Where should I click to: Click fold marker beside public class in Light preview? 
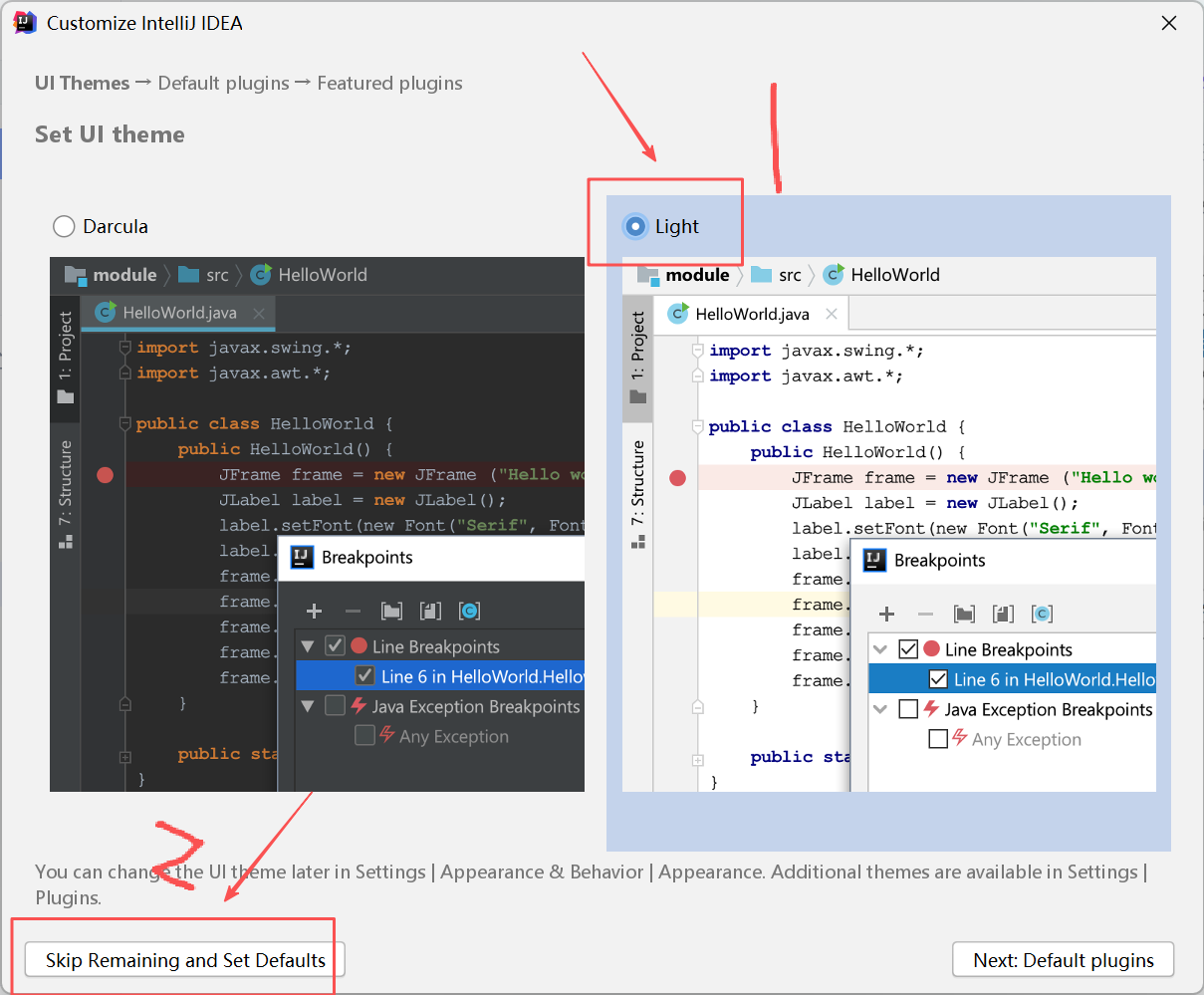click(698, 426)
